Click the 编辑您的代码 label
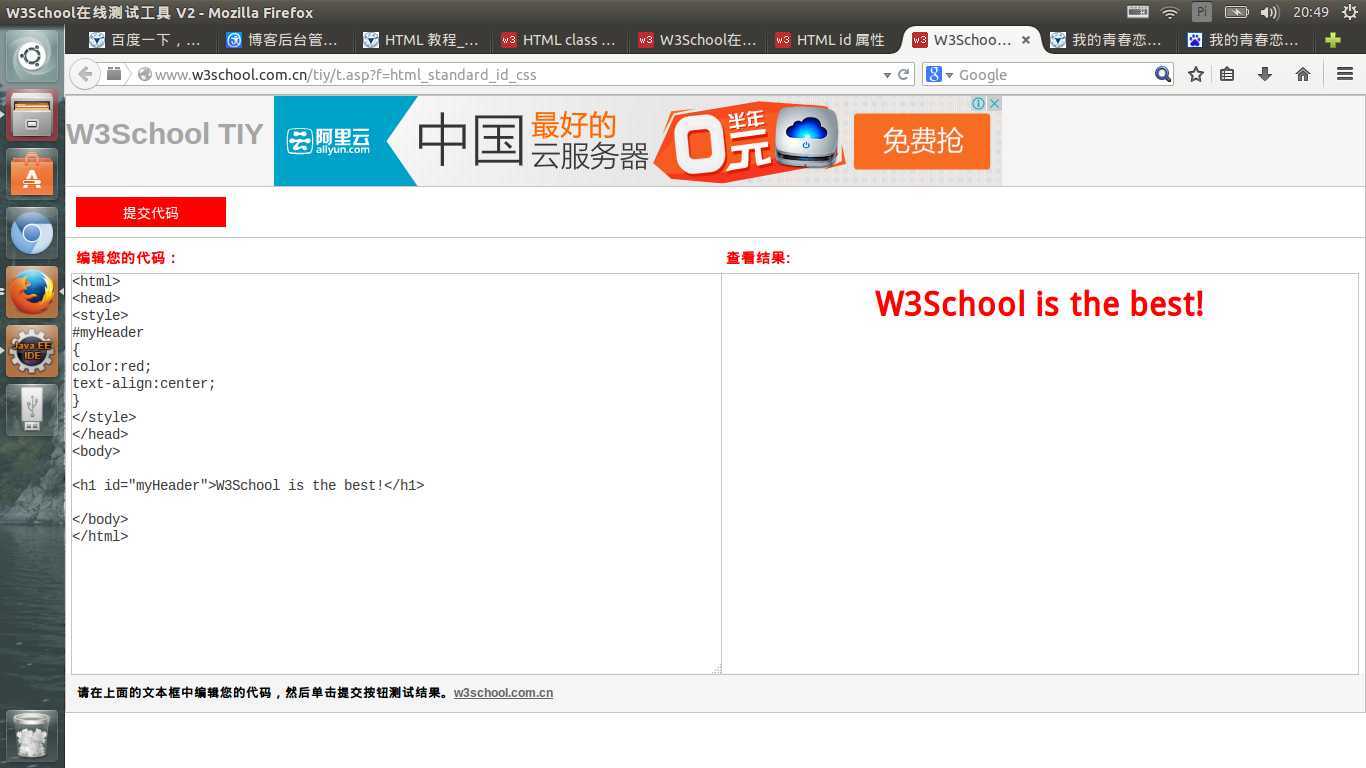1366x768 pixels. [127, 257]
